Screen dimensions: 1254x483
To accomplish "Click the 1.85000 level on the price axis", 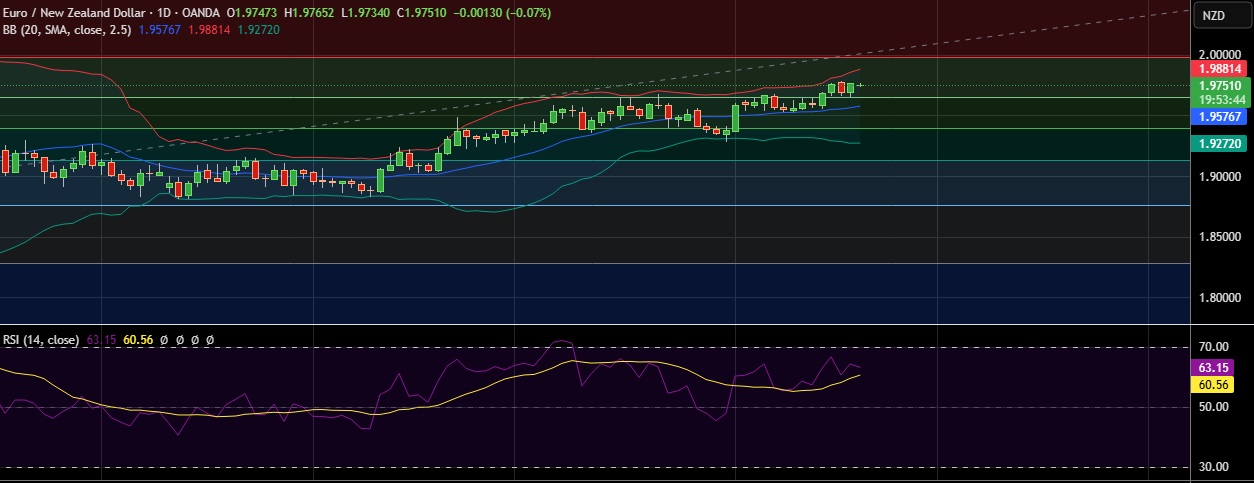I will click(x=1220, y=237).
